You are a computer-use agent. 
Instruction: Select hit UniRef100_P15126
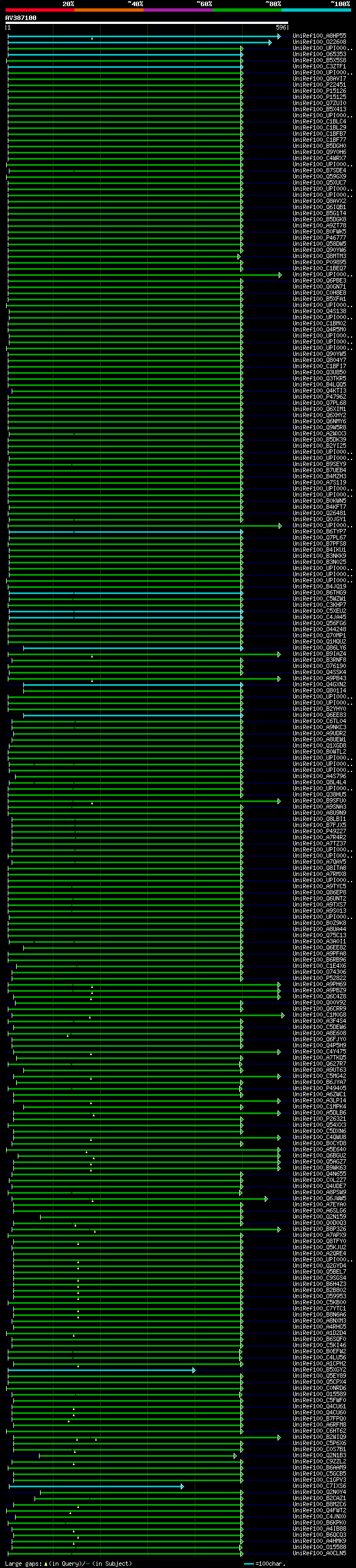319,91
